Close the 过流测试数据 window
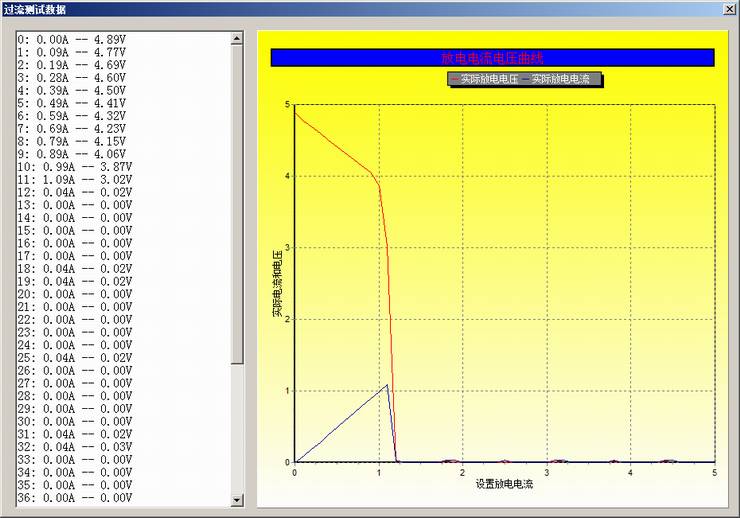 (729, 9)
